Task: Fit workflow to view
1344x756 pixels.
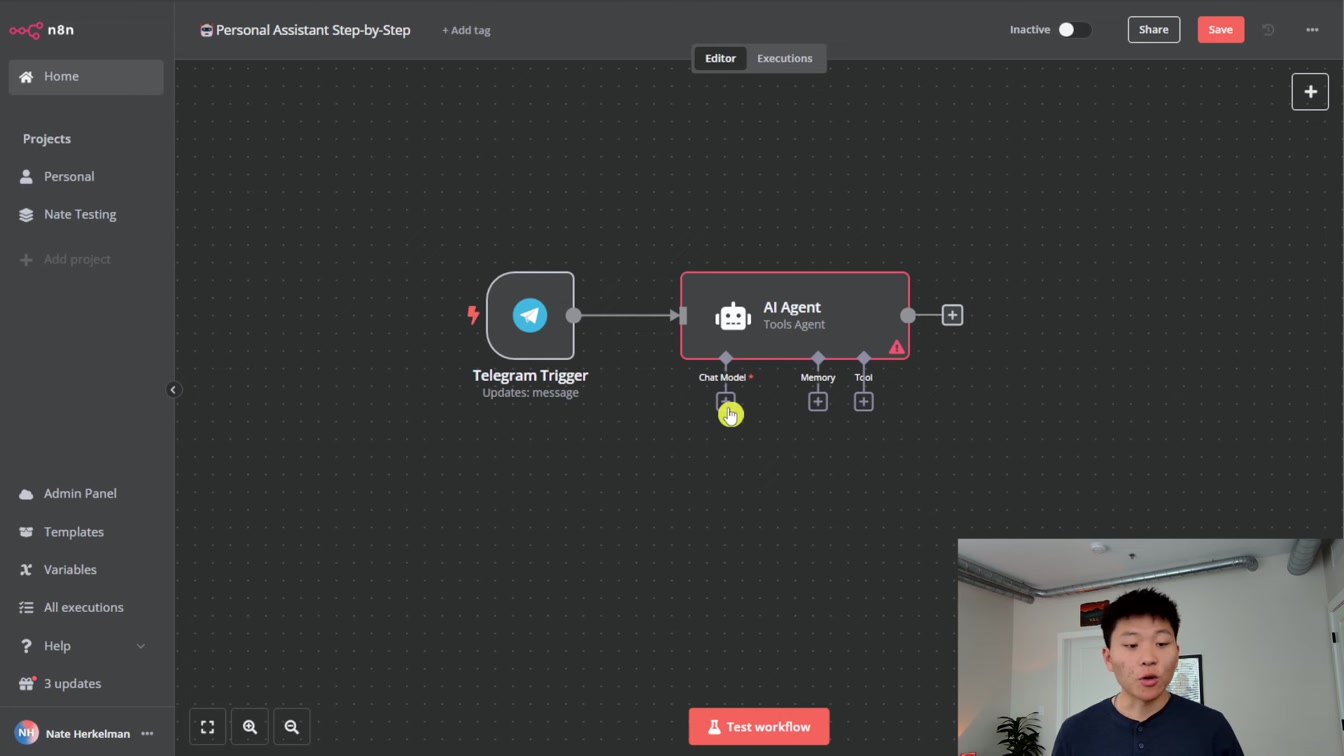Action: coord(208,727)
